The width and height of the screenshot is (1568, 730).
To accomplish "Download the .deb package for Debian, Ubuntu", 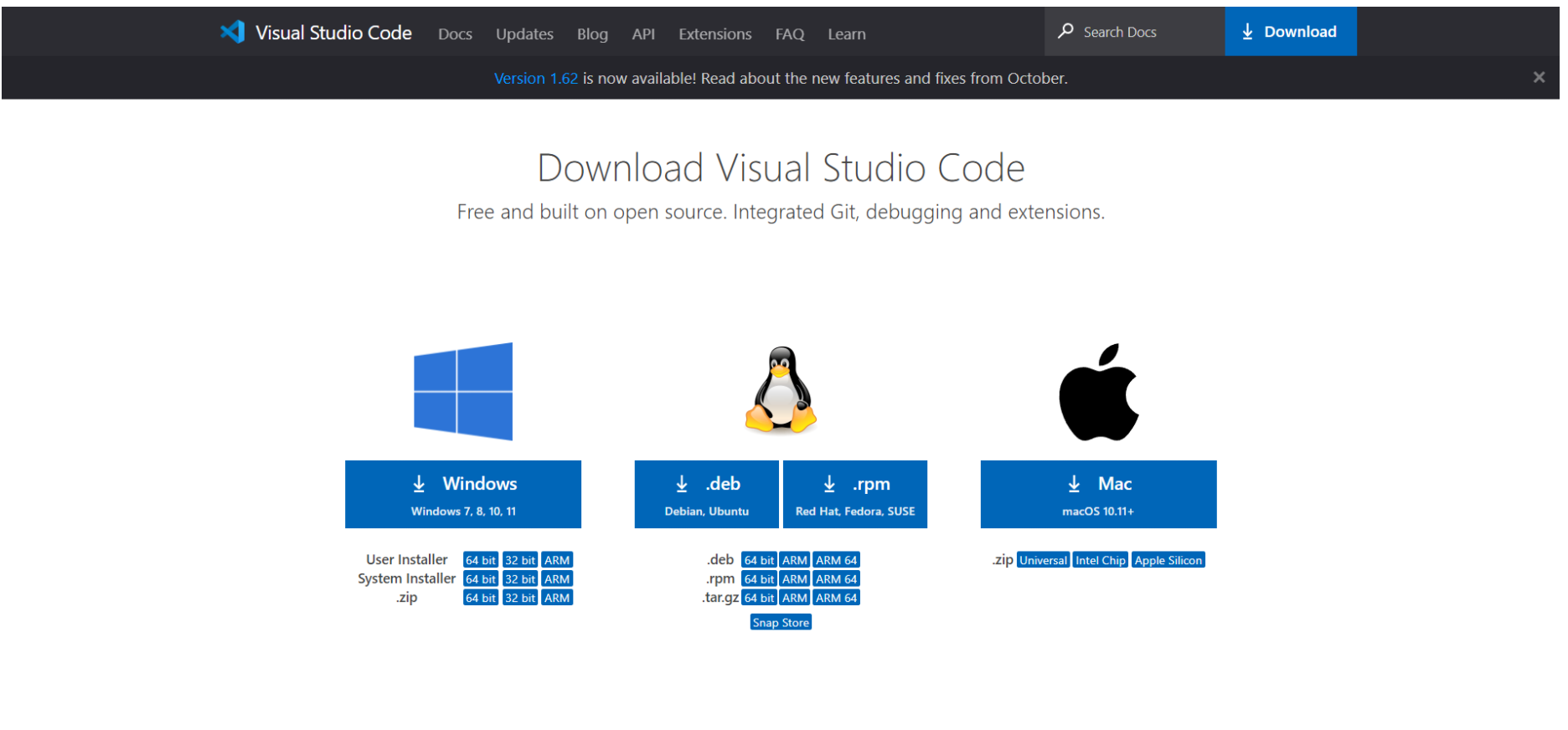I will (x=706, y=494).
